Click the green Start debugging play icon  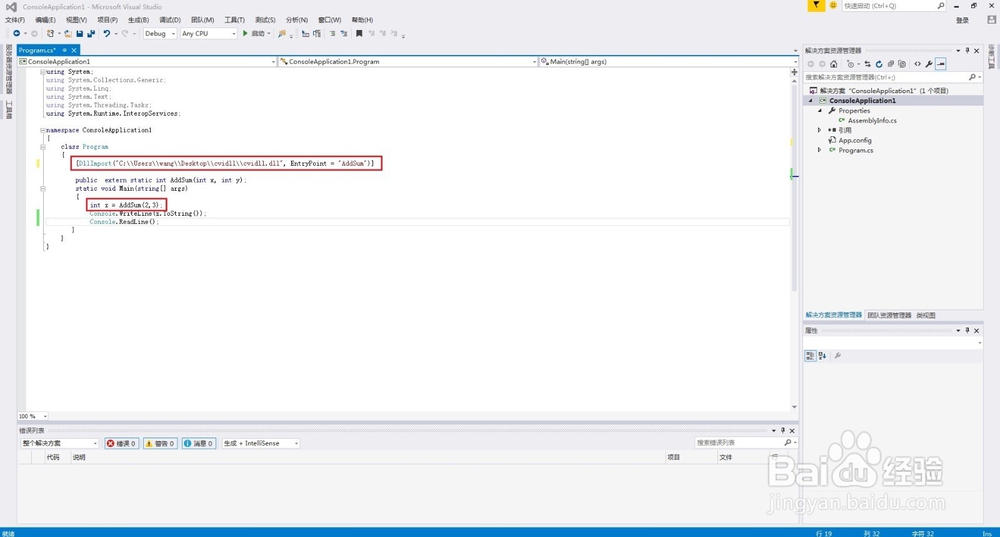point(245,33)
